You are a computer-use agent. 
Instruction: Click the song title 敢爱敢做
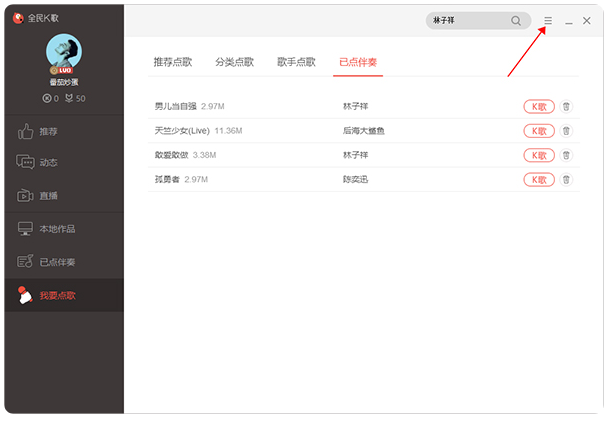pos(171,155)
